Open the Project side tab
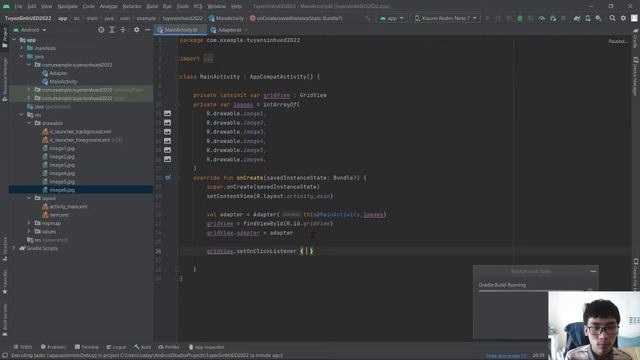 tap(4, 37)
